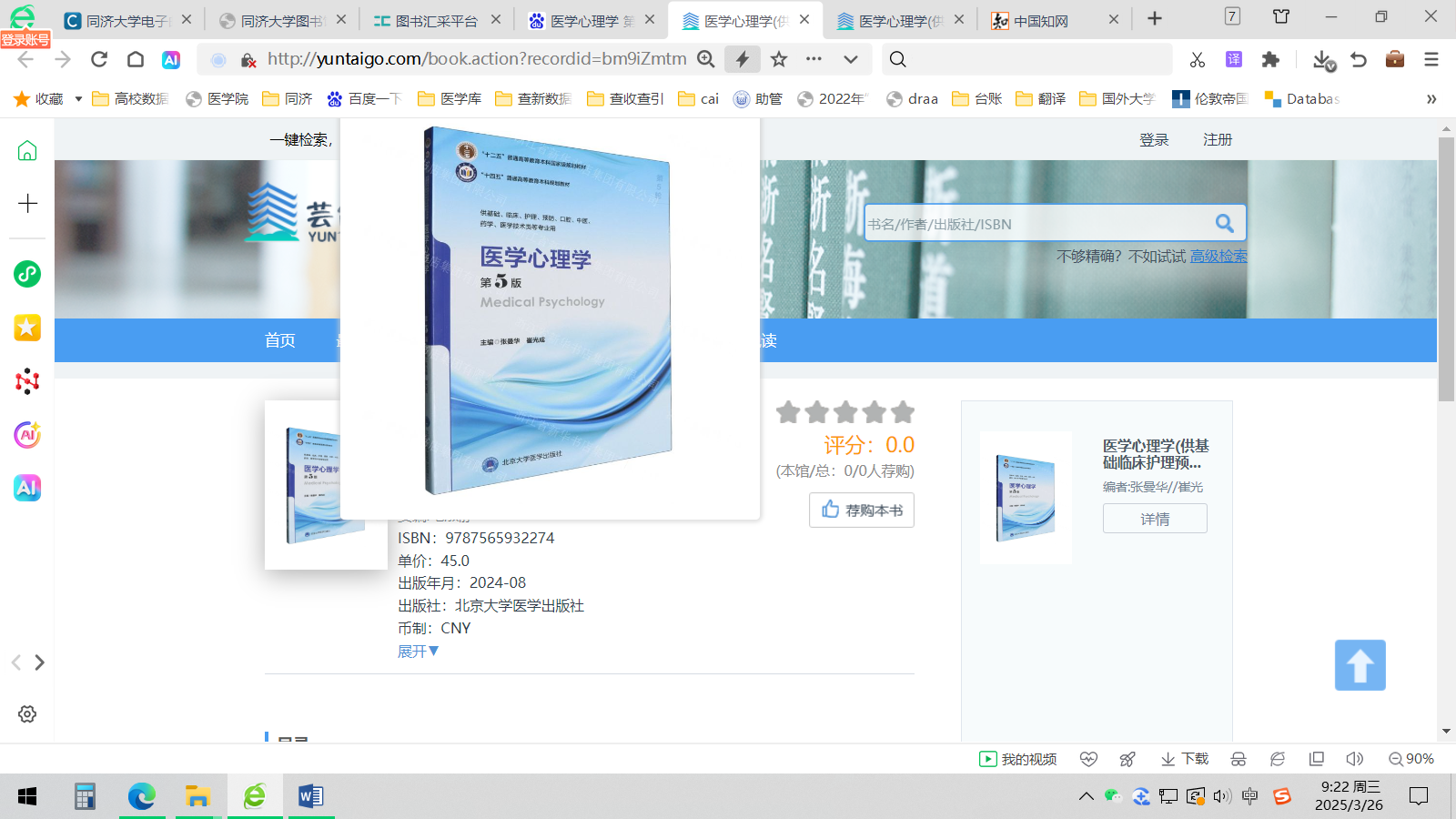Expand hidden bookmarks with double chevron
Image resolution: width=1456 pixels, height=819 pixels.
coord(1431,98)
